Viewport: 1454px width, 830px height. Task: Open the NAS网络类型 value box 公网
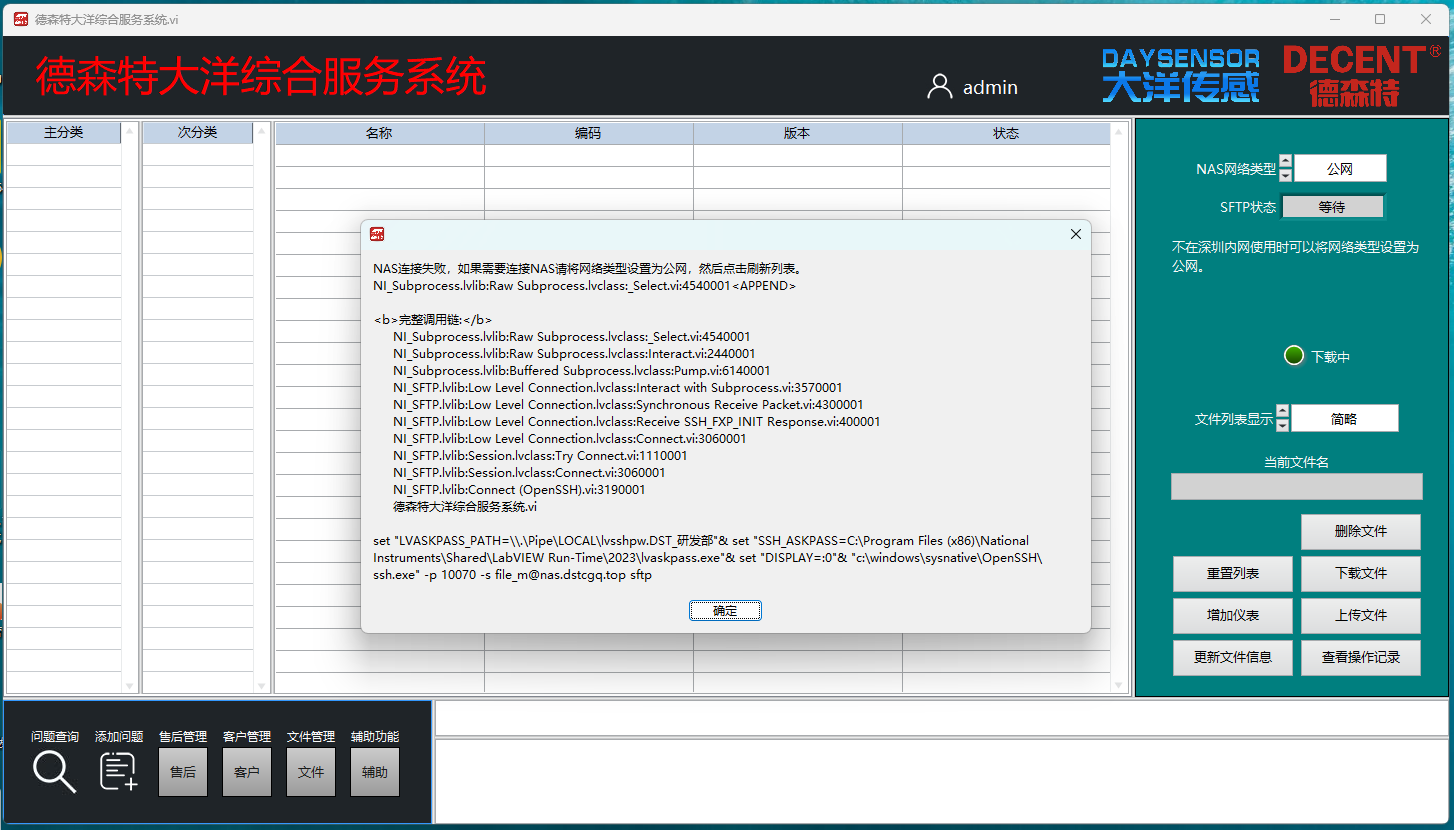click(1340, 169)
